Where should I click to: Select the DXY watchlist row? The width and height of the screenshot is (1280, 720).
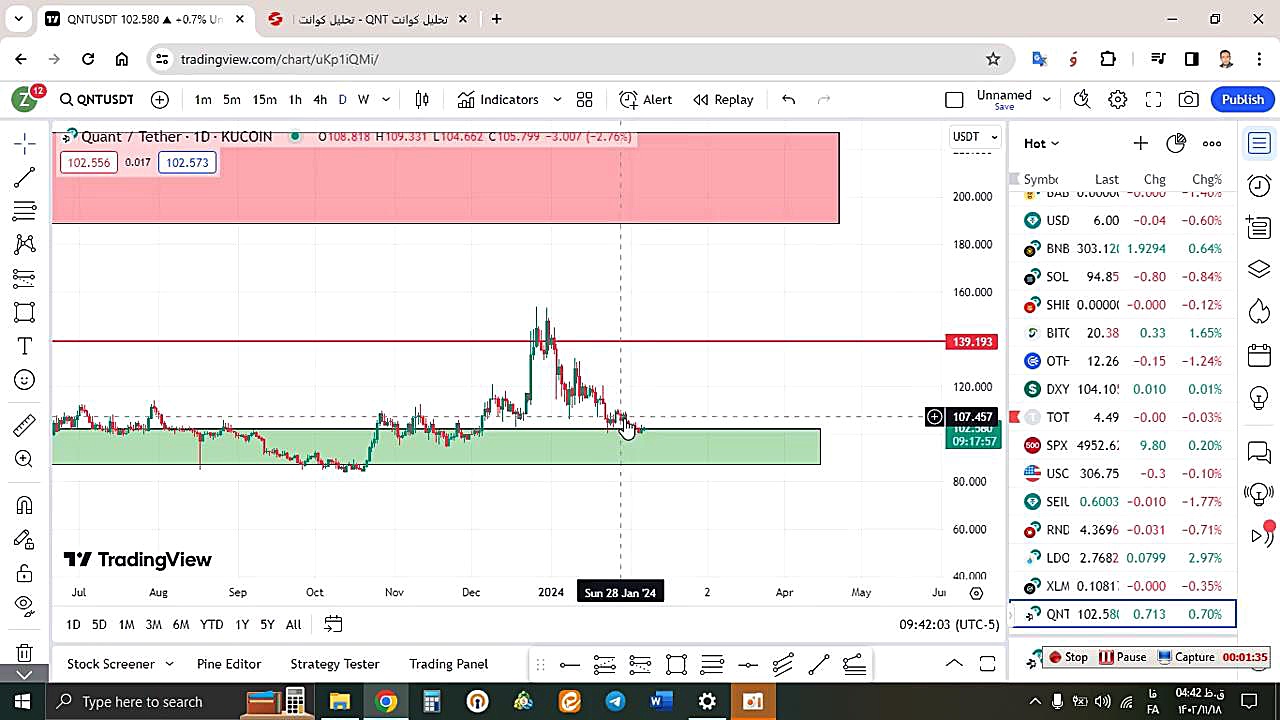pyautogui.click(x=1123, y=389)
